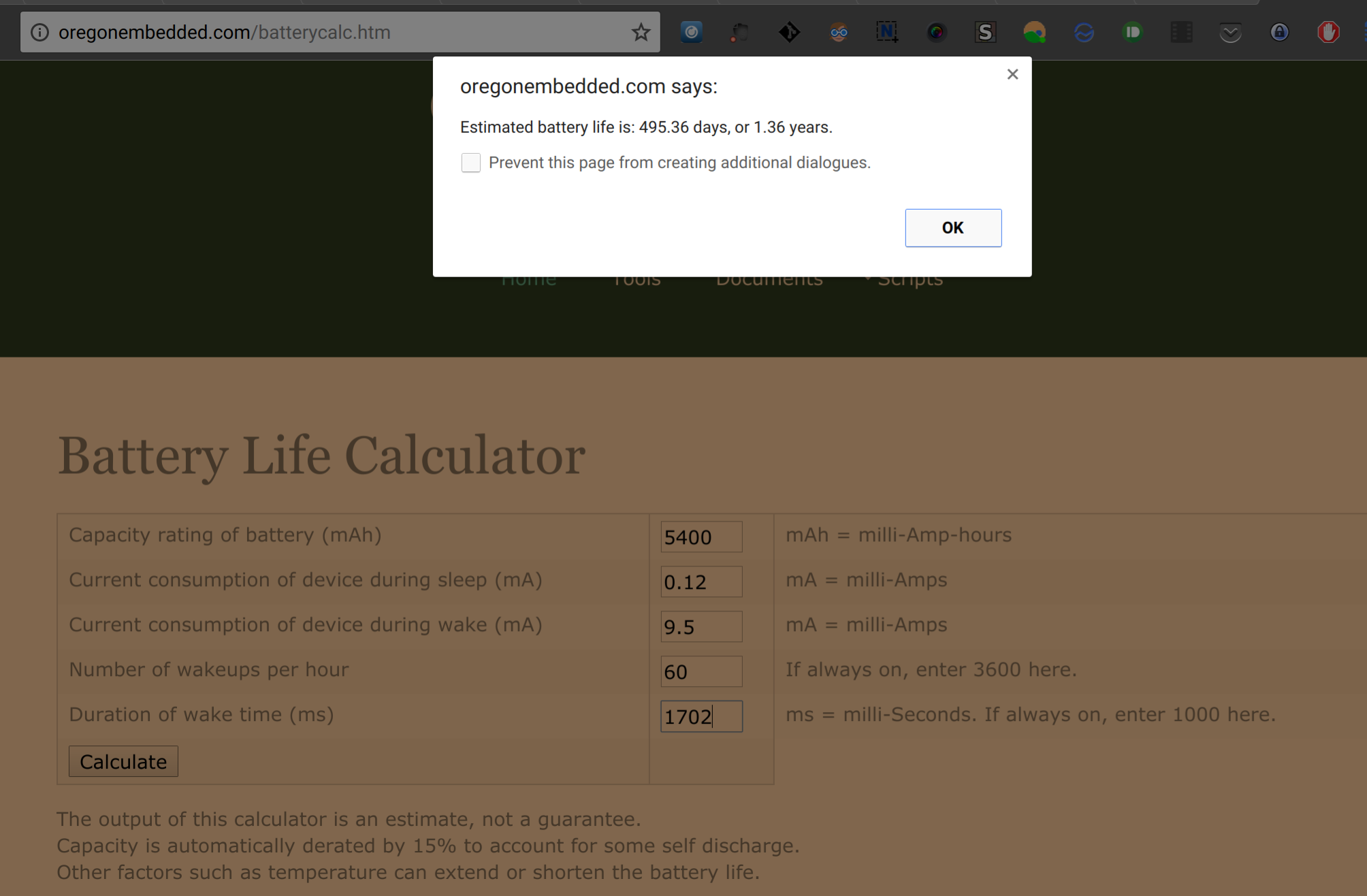Click the site info icon in the address bar
The image size is (1367, 896).
(39, 32)
